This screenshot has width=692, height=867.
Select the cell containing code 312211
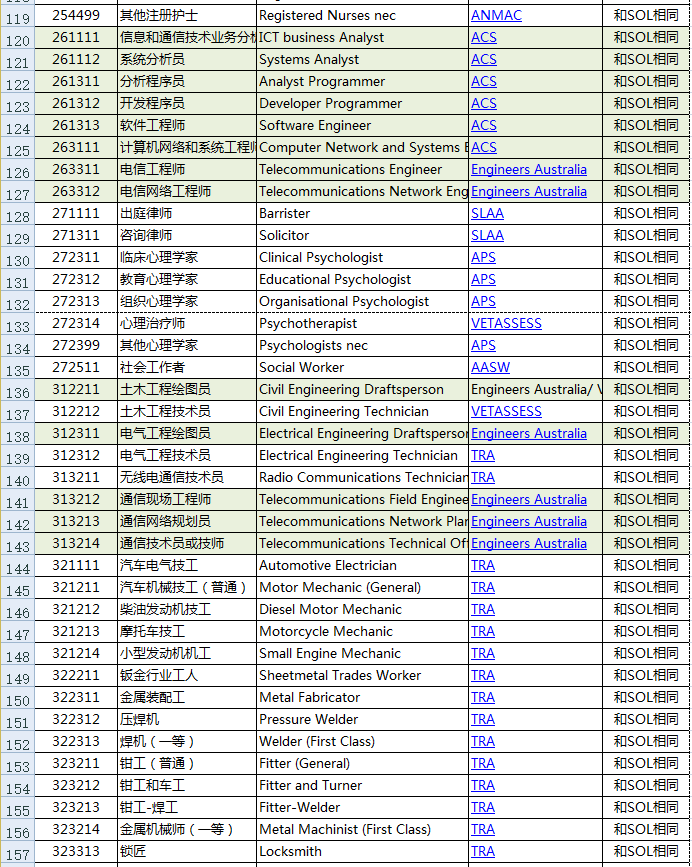(76, 389)
